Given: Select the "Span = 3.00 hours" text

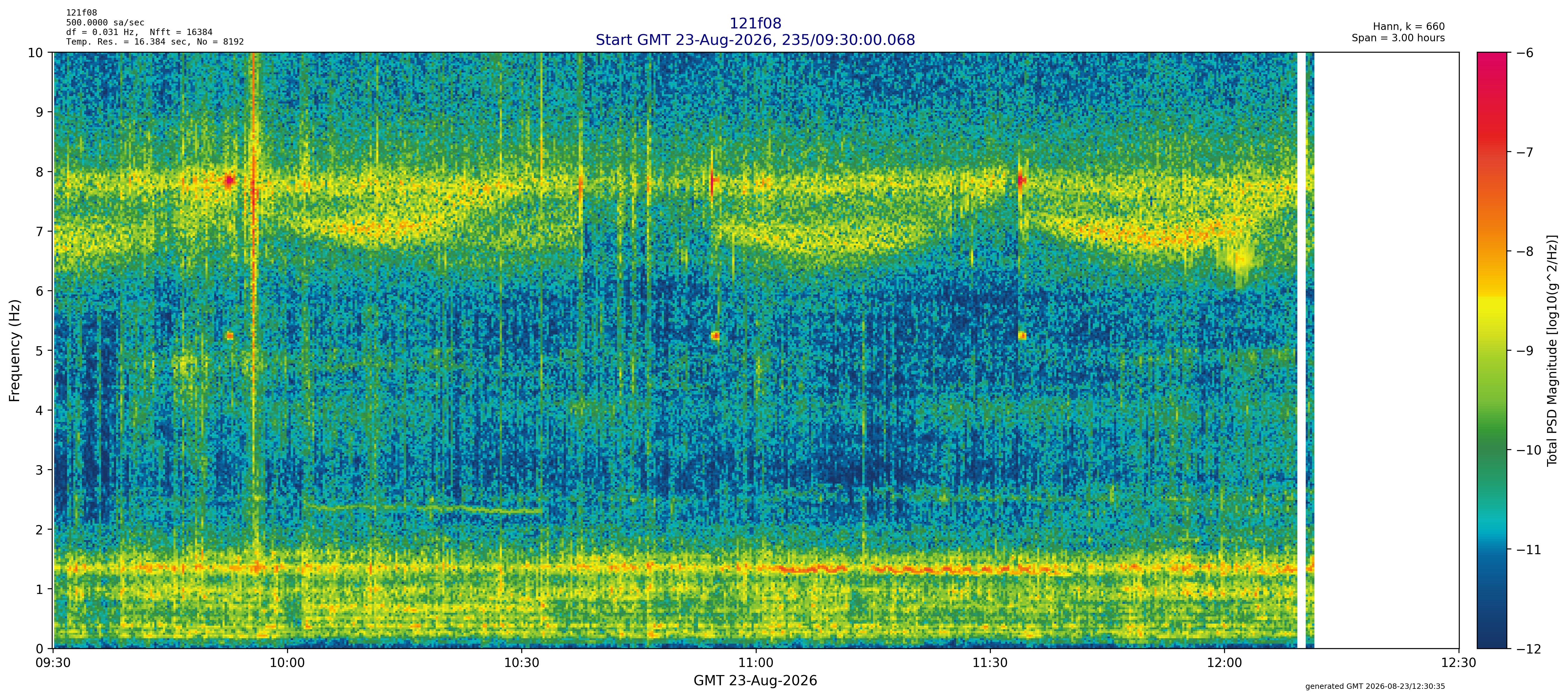Looking at the screenshot, I should tap(1398, 38).
